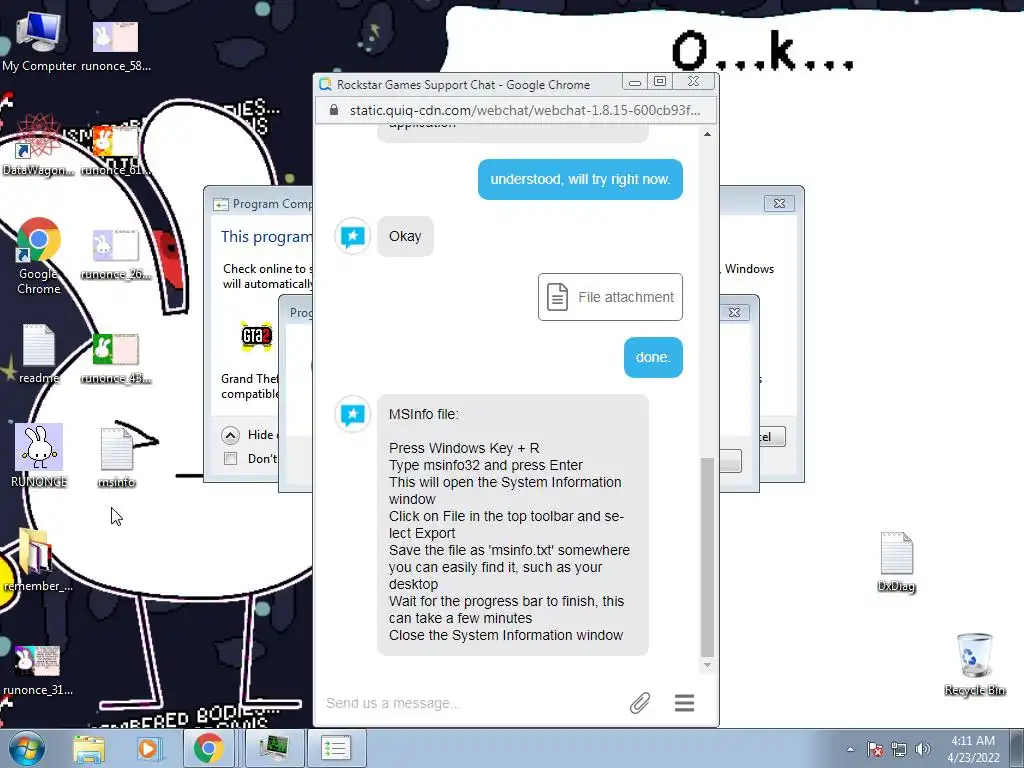Open the system monitor taskbar item

pyautogui.click(x=274, y=748)
